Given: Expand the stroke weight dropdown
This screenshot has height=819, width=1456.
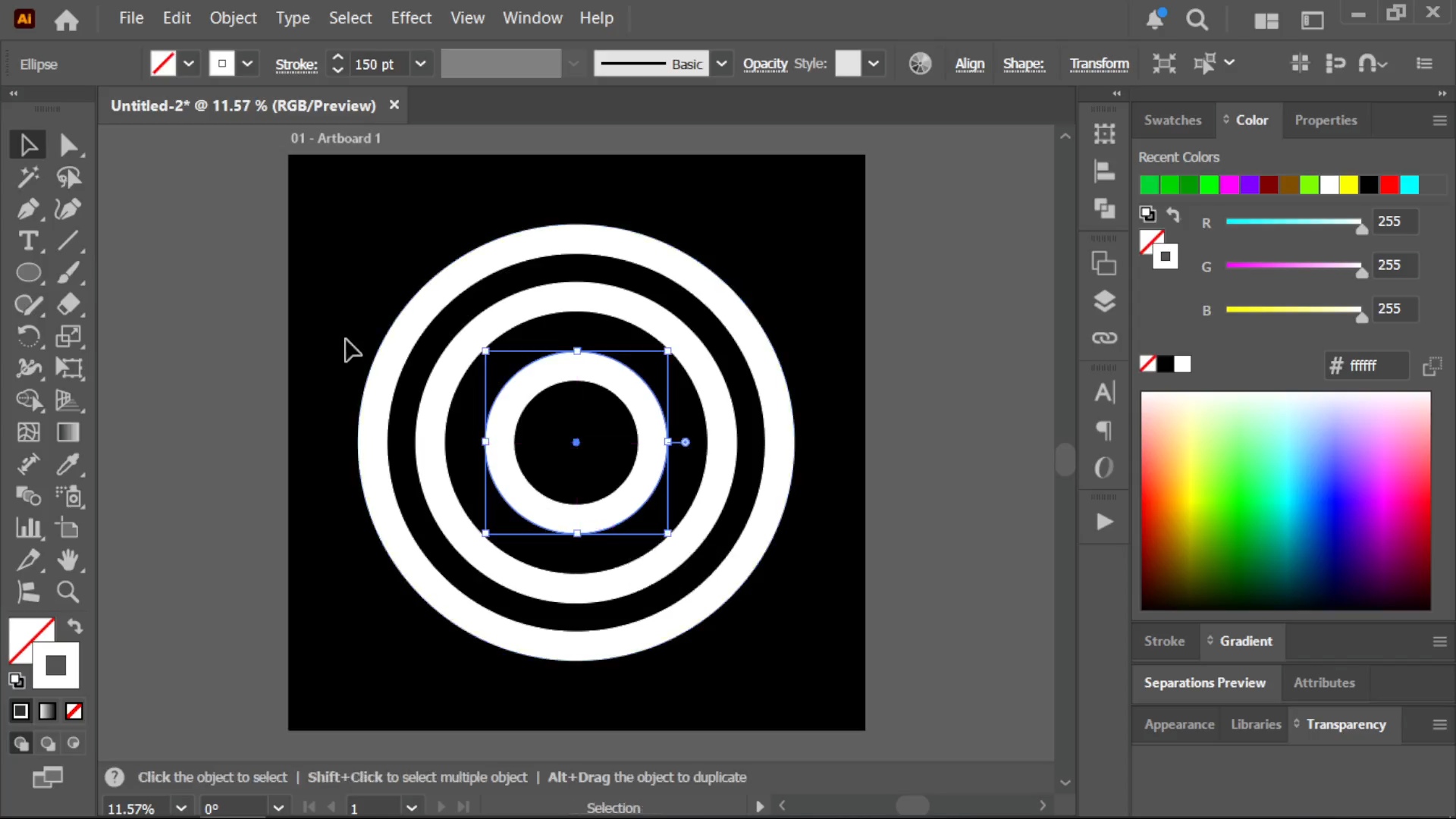Looking at the screenshot, I should coord(421,64).
